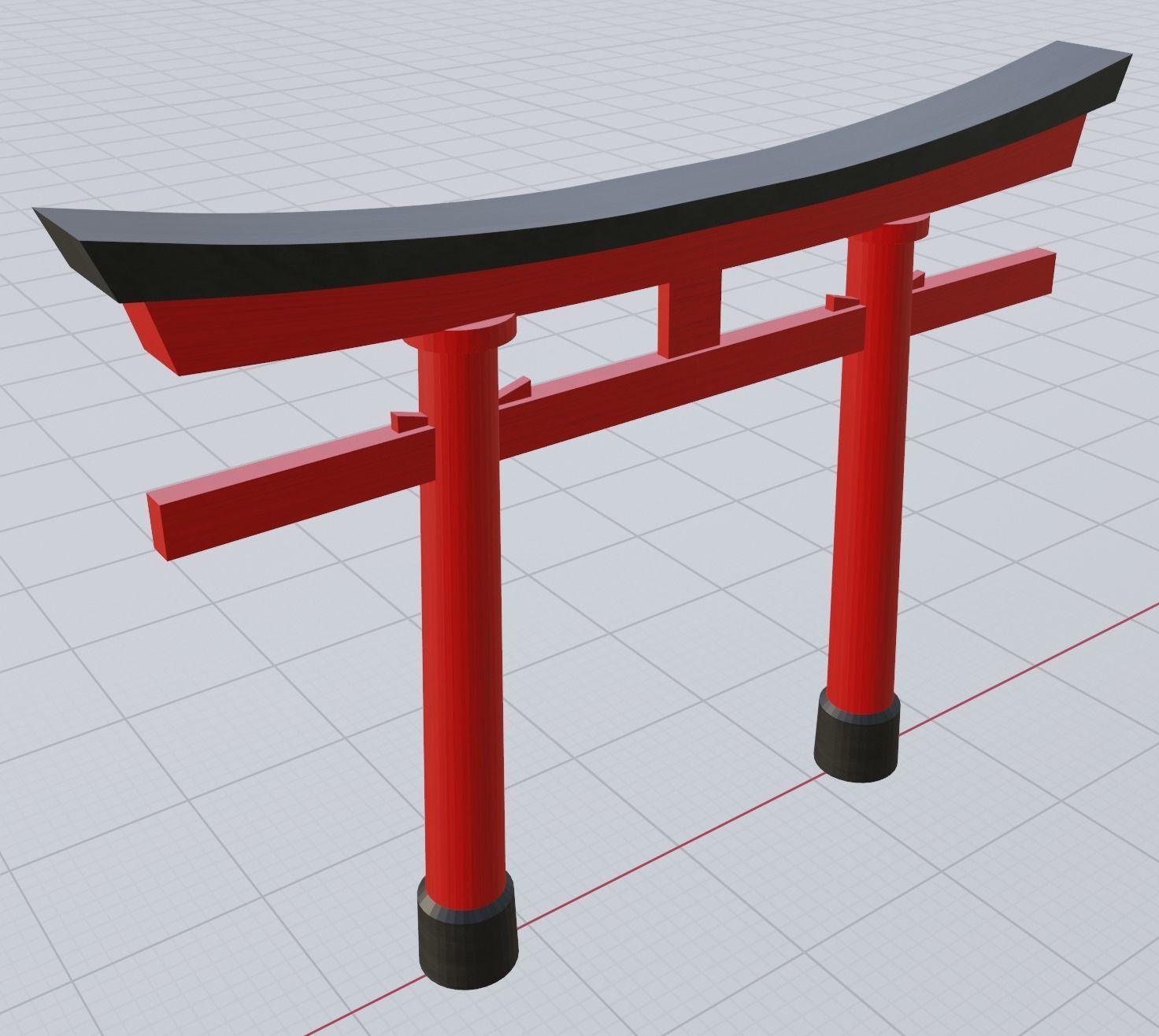Select the front wedge on the left pillar crossbeam
This screenshot has width=1159, height=1036.
pos(409,421)
